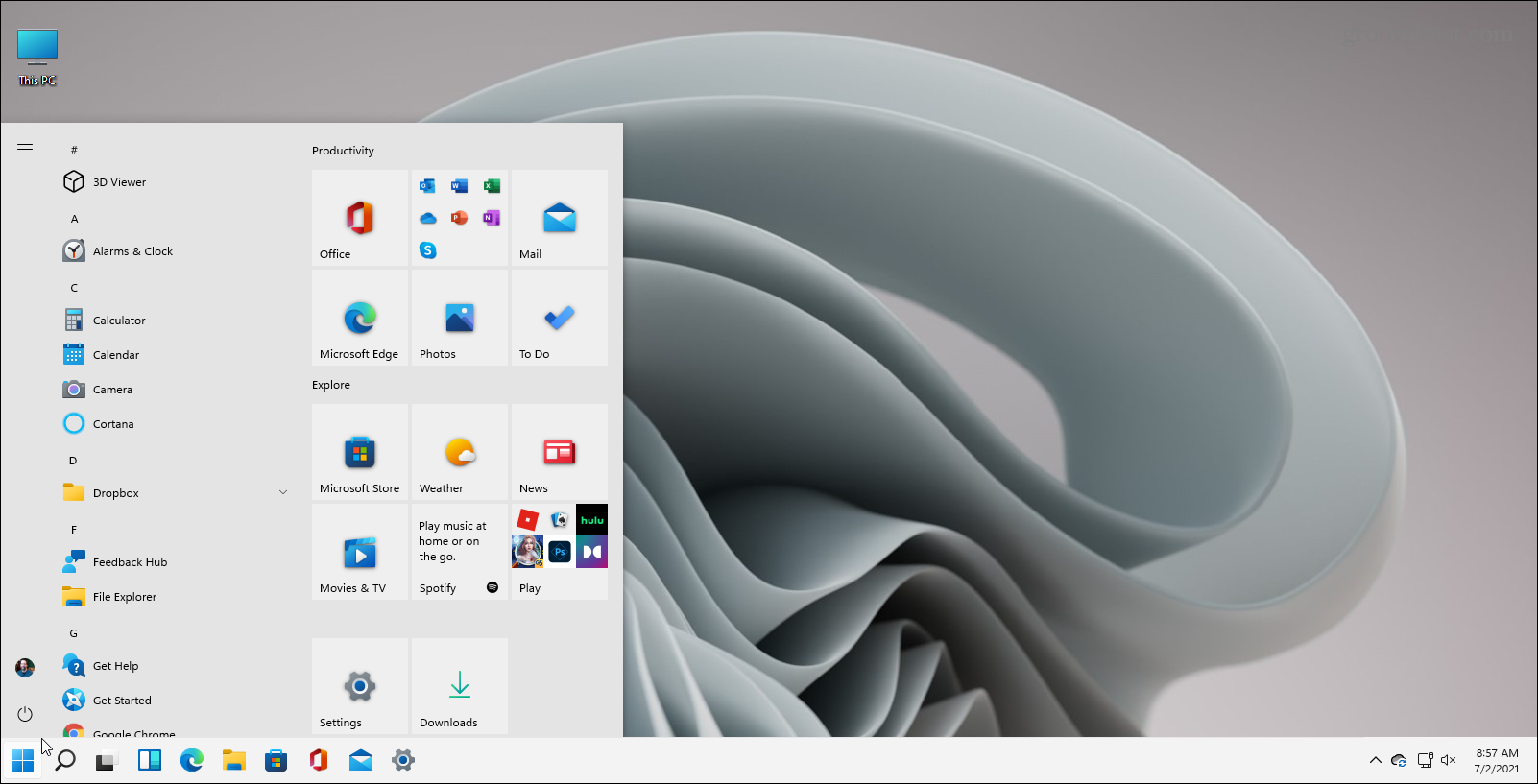Expand the Dropbox folder chevron
Image resolution: width=1538 pixels, height=784 pixels.
[x=283, y=493]
